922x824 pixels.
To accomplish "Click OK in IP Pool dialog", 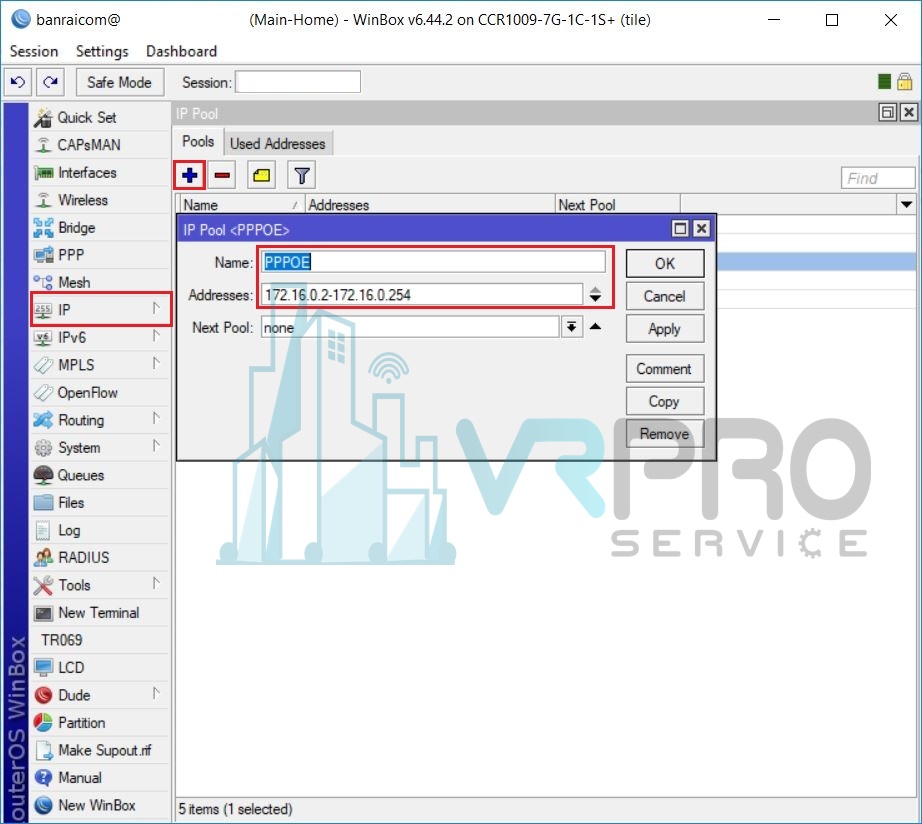I will pos(664,263).
